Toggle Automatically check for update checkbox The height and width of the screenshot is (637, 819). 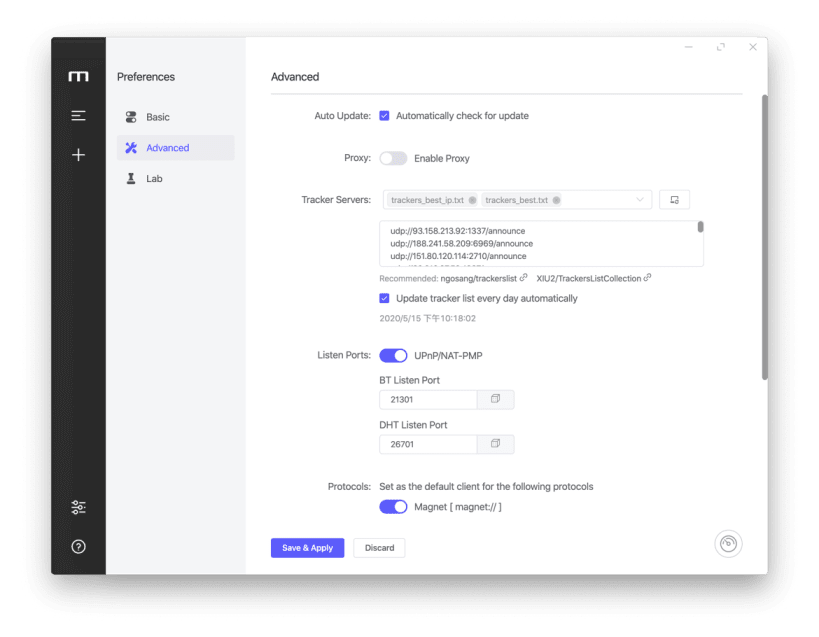(384, 115)
